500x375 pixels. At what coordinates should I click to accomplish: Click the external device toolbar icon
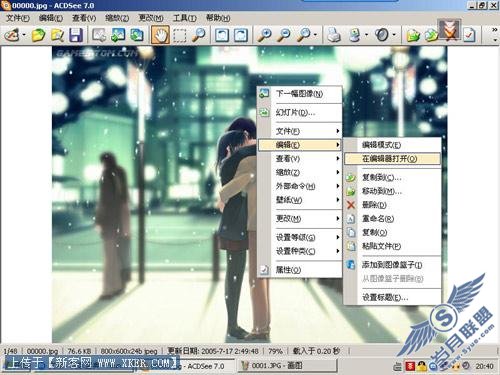pos(355,35)
